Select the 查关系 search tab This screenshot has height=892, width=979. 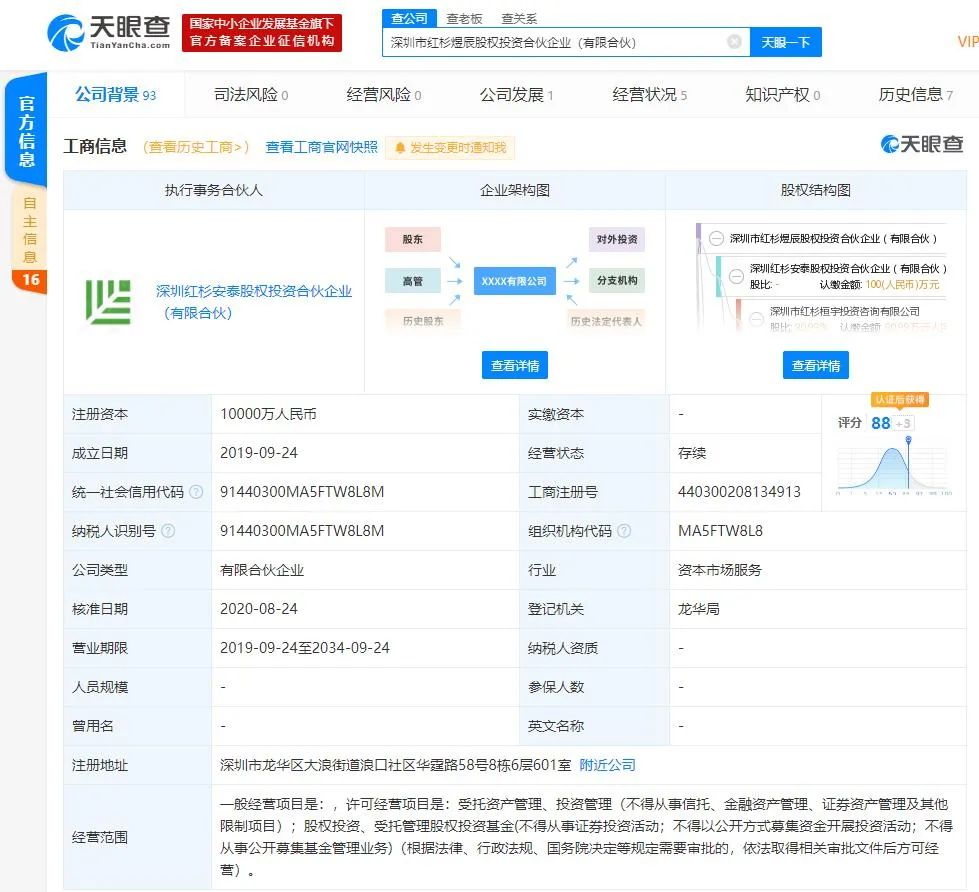[x=519, y=19]
